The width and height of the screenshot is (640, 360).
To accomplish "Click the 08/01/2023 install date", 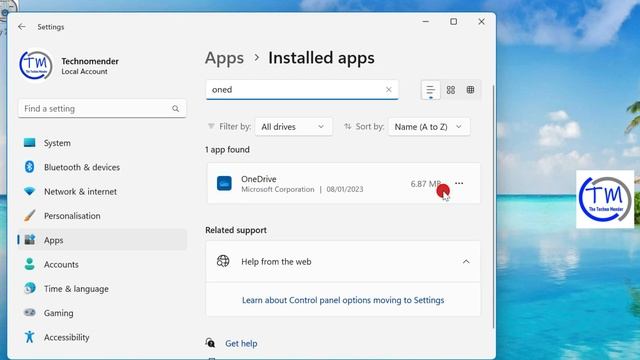I will pyautogui.click(x=344, y=189).
